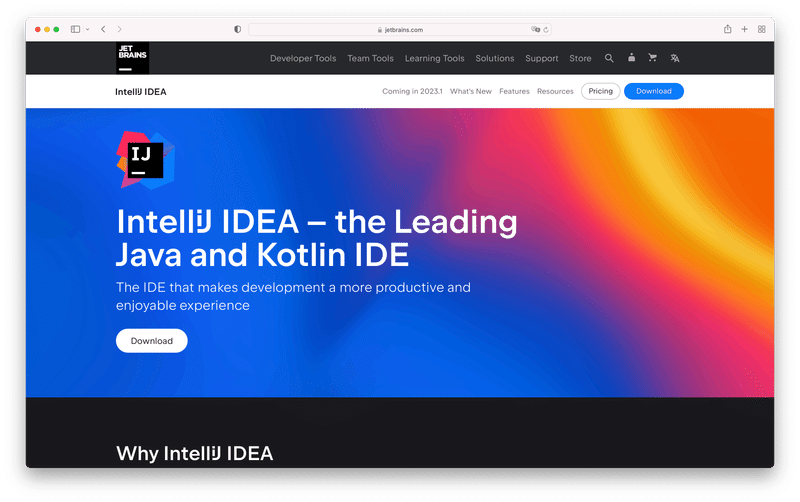800x502 pixels.
Task: Open a new tab with the plus icon
Action: coord(744,30)
